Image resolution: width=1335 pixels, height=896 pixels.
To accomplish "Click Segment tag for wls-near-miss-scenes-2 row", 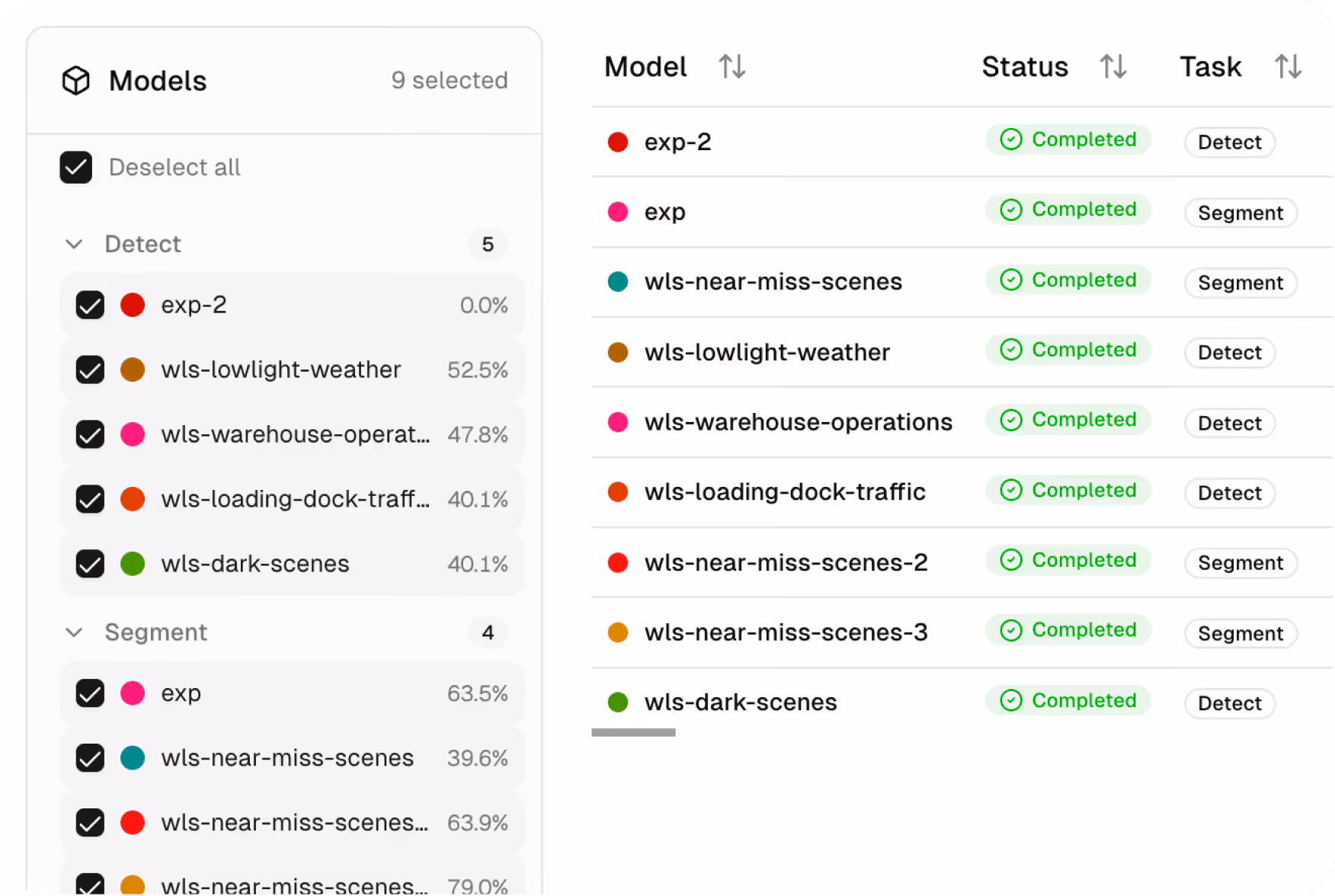I will pyautogui.click(x=1241, y=563).
